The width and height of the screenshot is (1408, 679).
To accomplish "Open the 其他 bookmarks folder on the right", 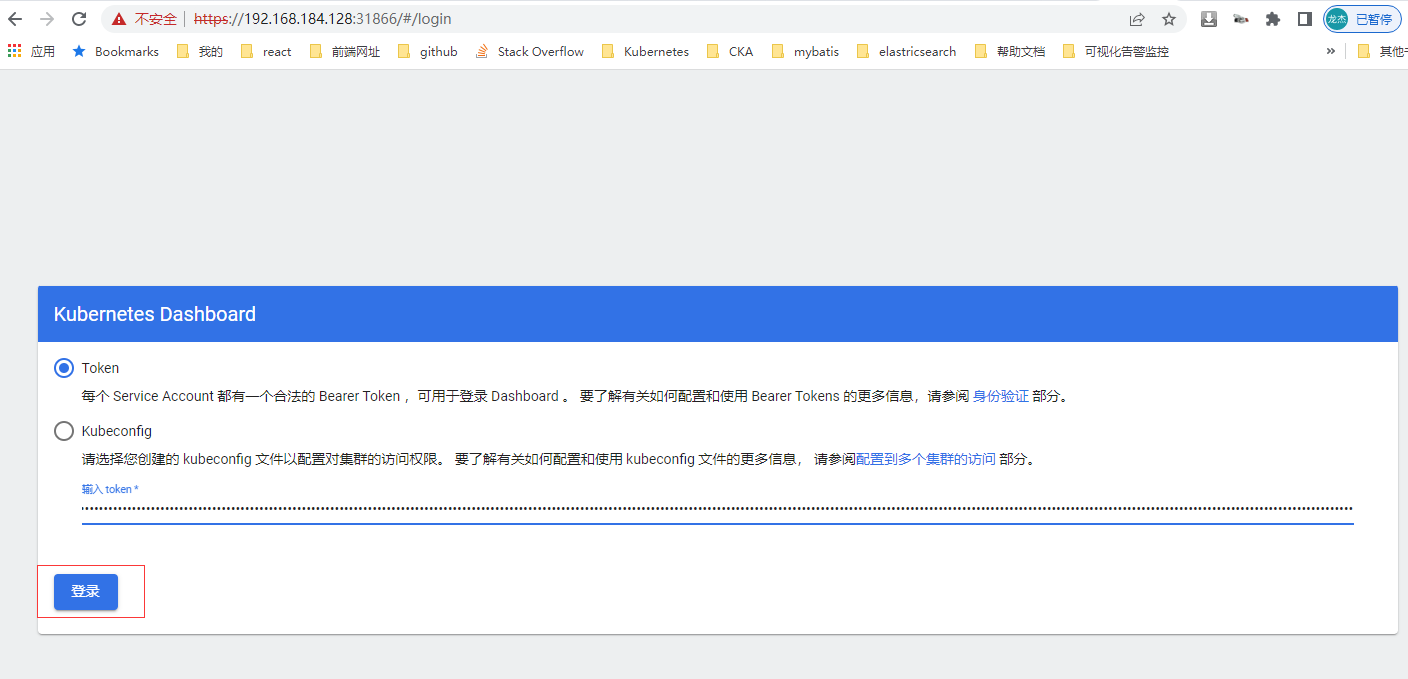I will tap(1381, 51).
